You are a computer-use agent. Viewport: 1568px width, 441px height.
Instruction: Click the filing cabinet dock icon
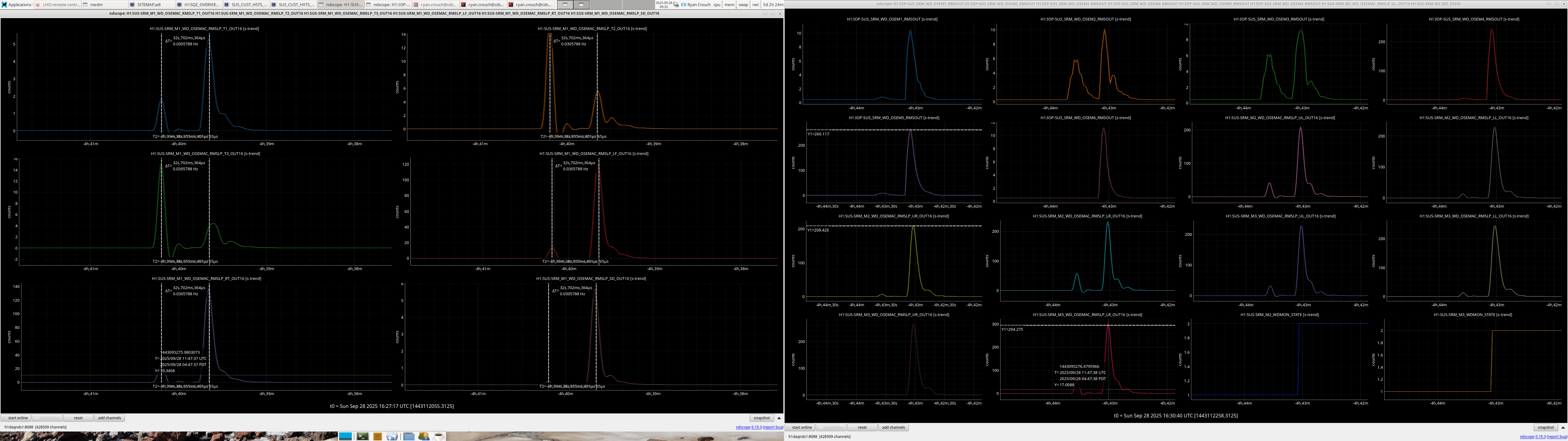(x=377, y=436)
